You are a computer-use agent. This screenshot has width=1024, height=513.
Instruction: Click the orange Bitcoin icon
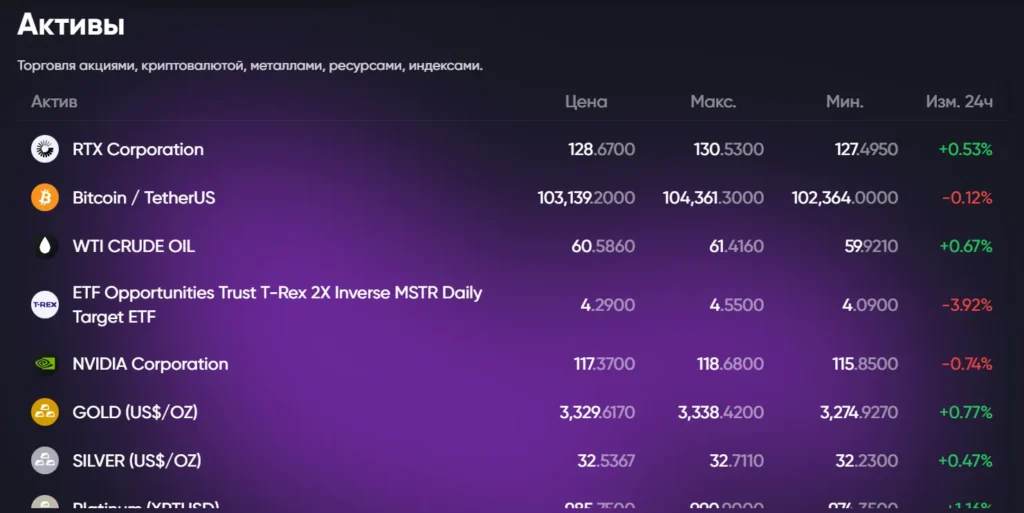(x=45, y=198)
